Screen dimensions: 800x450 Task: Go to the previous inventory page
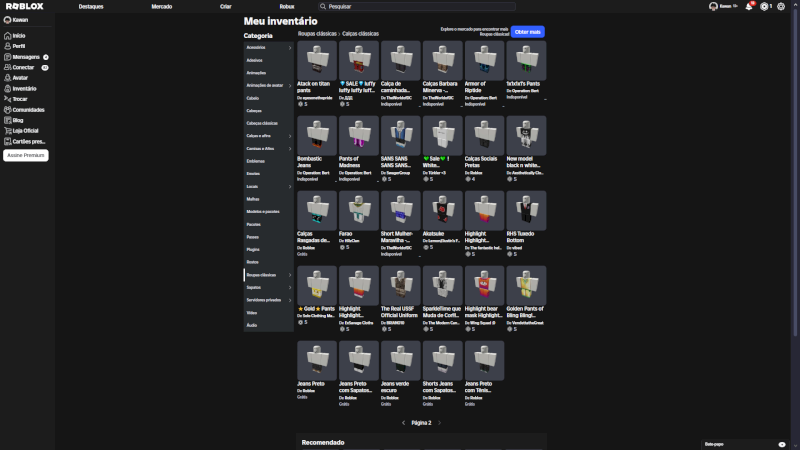[404, 422]
